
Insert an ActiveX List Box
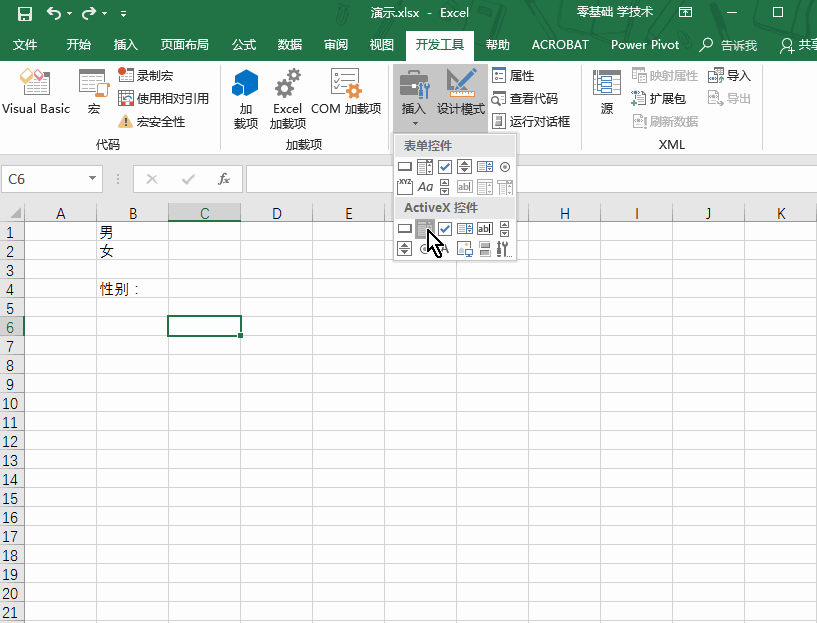(464, 228)
